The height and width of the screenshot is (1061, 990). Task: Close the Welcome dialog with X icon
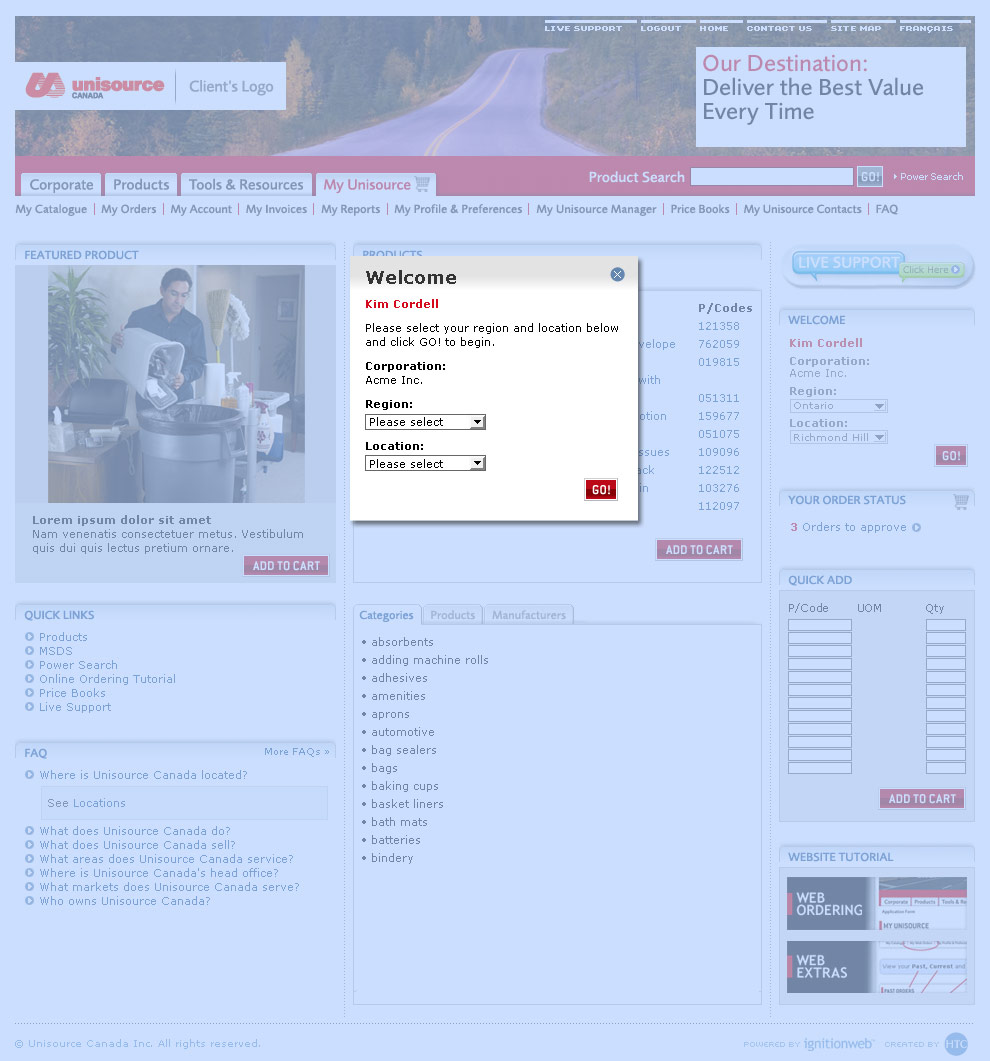pos(617,274)
